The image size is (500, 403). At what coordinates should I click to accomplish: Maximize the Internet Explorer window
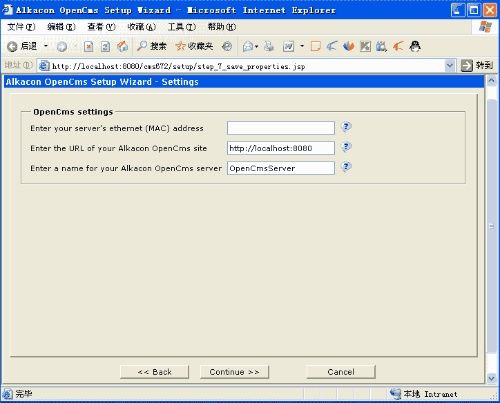474,10
